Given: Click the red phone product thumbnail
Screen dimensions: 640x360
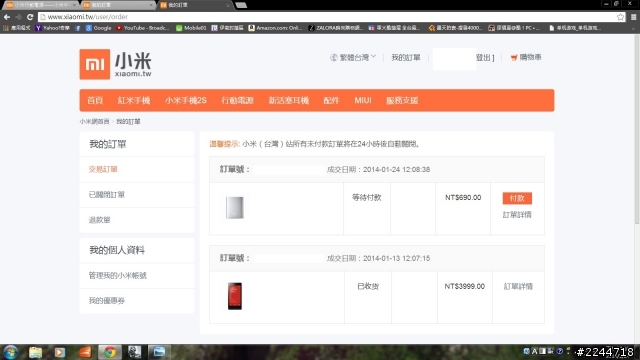Looking at the screenshot, I should pos(235,296).
